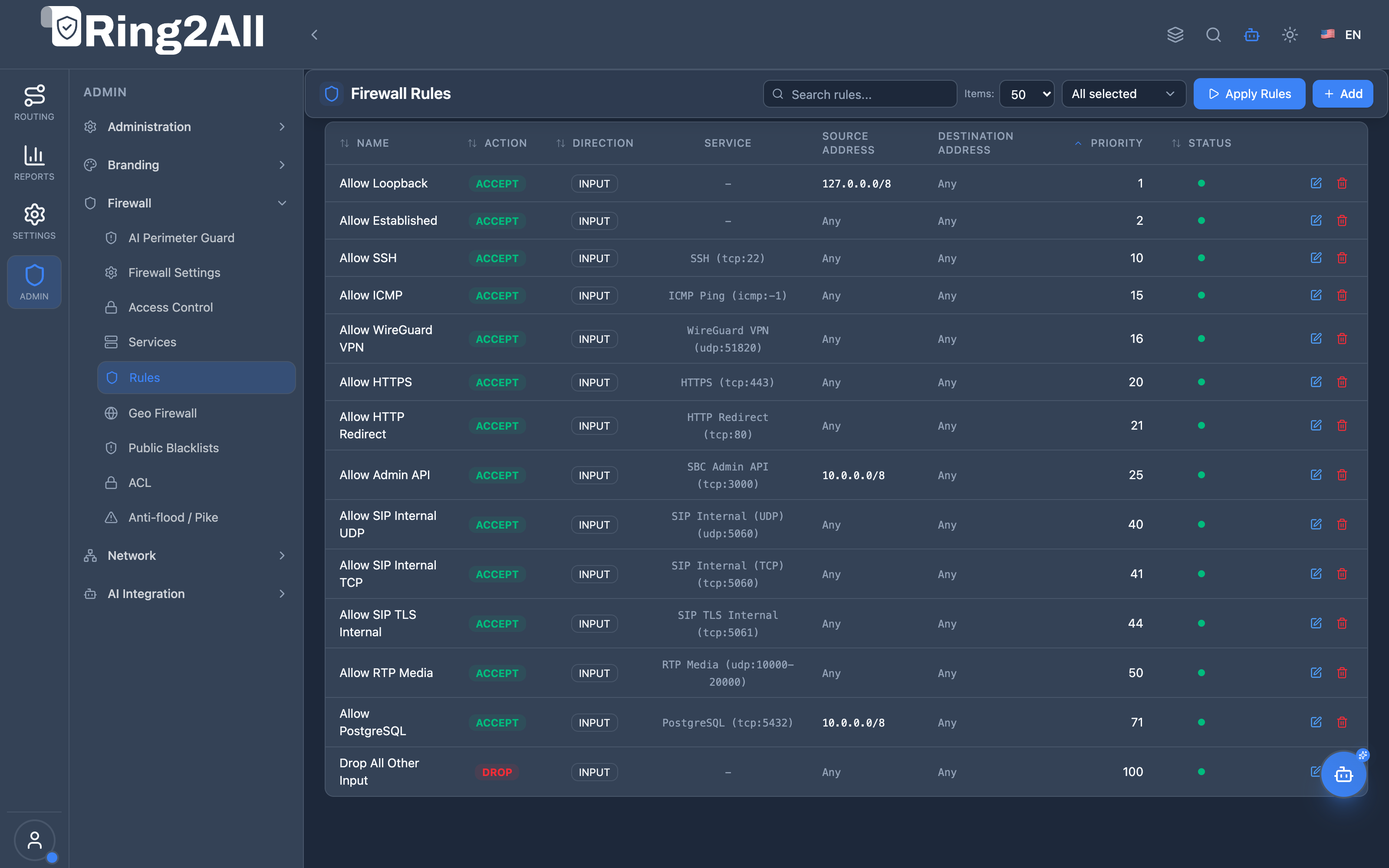Image resolution: width=1389 pixels, height=868 pixels.
Task: Expand the Network menu
Action: click(x=185, y=556)
